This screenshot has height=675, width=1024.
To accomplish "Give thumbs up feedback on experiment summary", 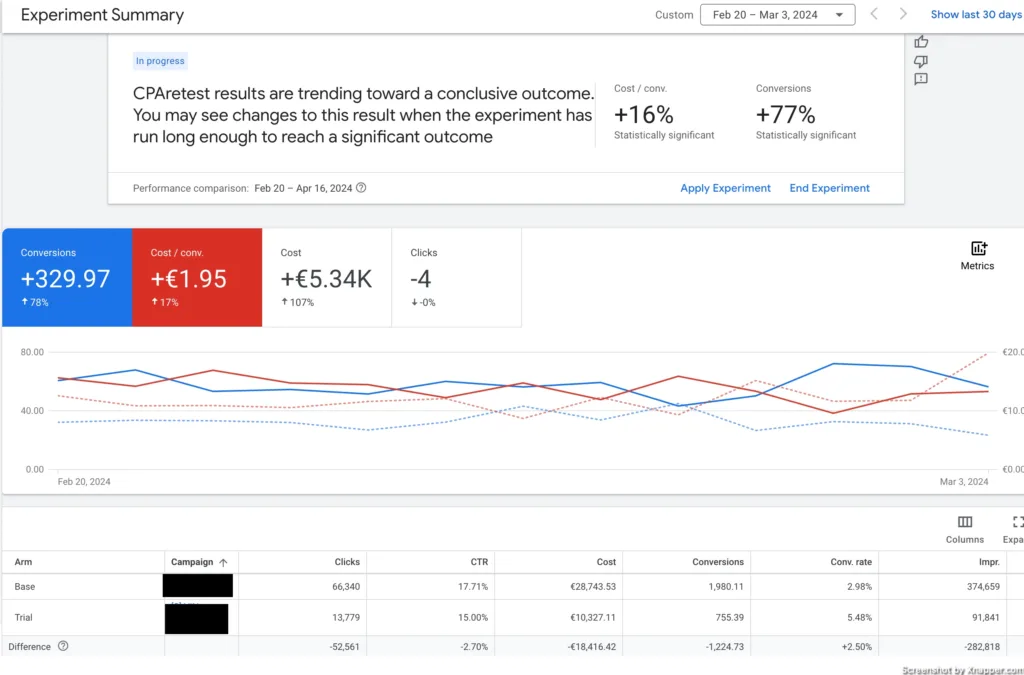I will pyautogui.click(x=921, y=42).
